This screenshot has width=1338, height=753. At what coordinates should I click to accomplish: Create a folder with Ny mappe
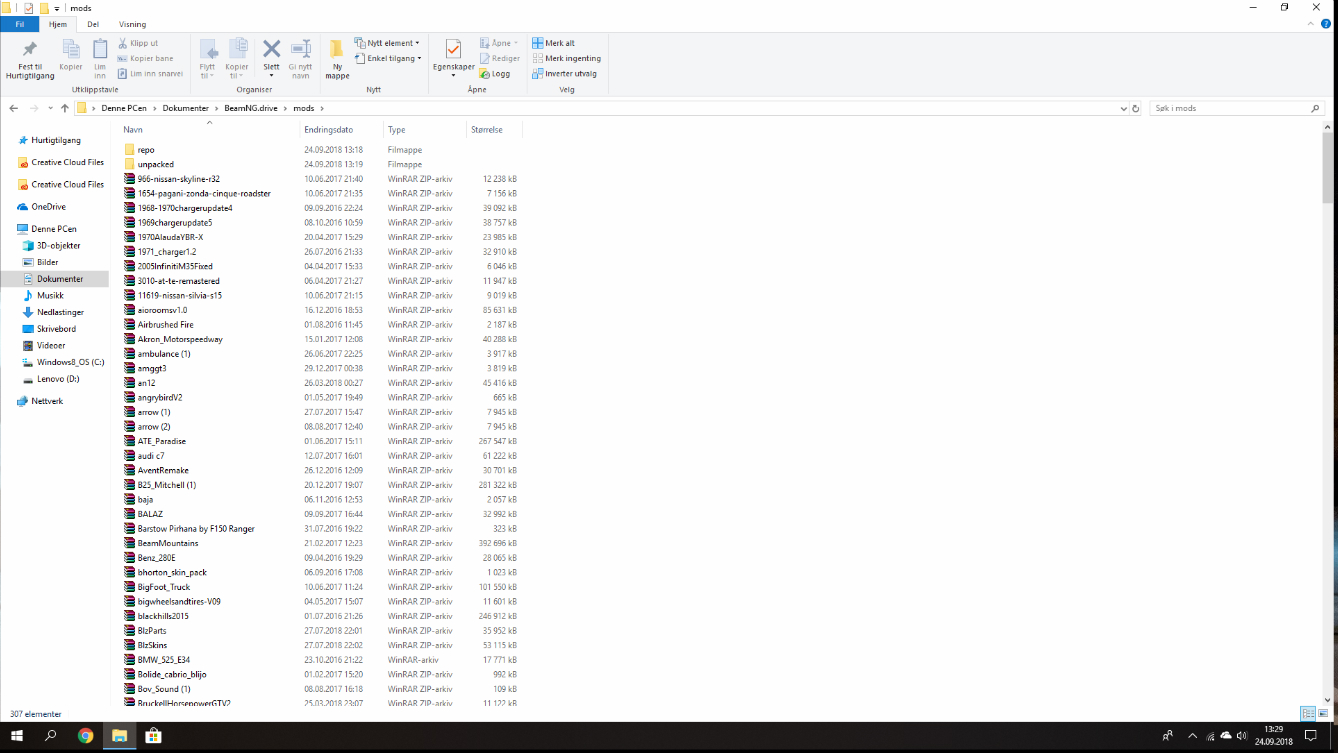pos(337,60)
